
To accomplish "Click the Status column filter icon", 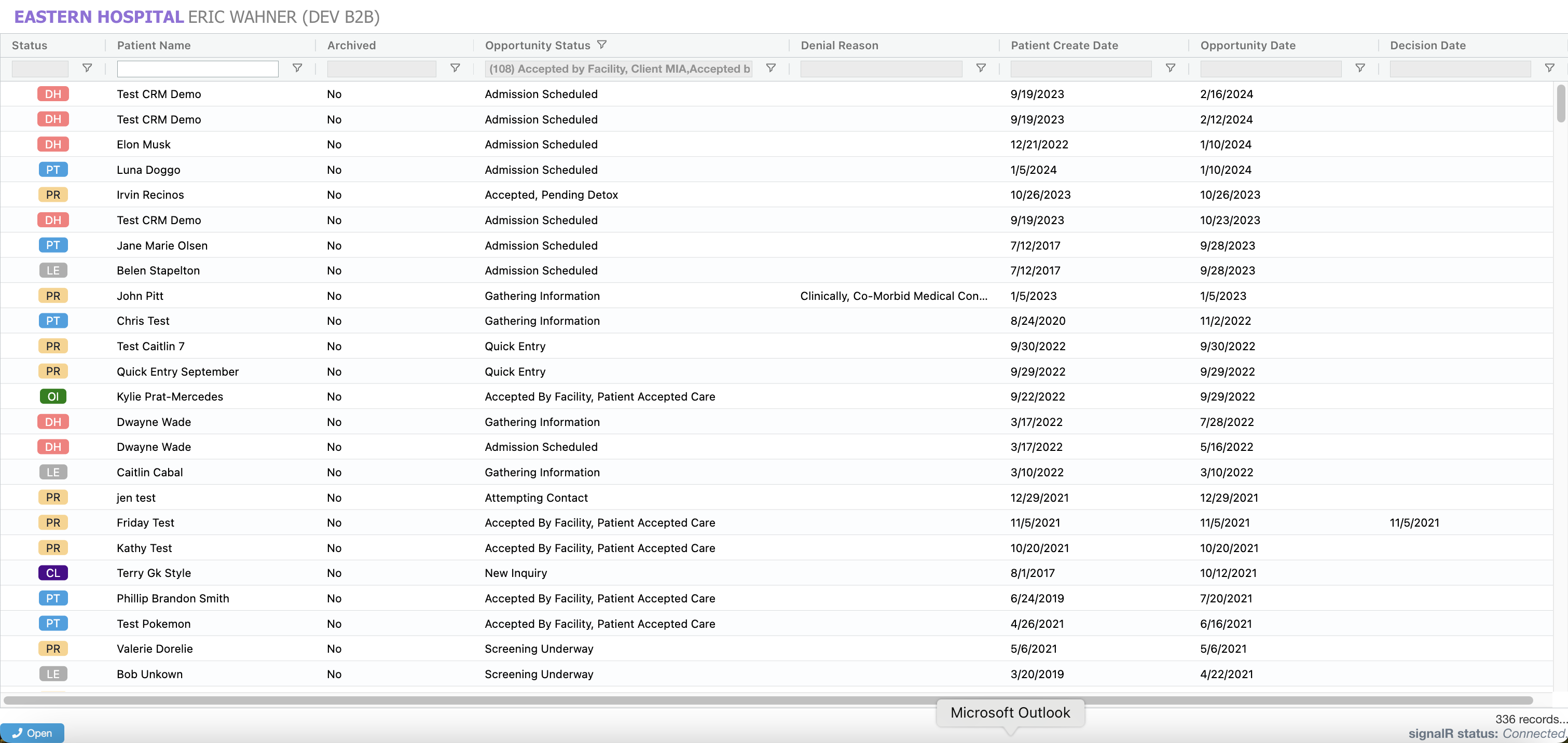I will click(x=87, y=68).
